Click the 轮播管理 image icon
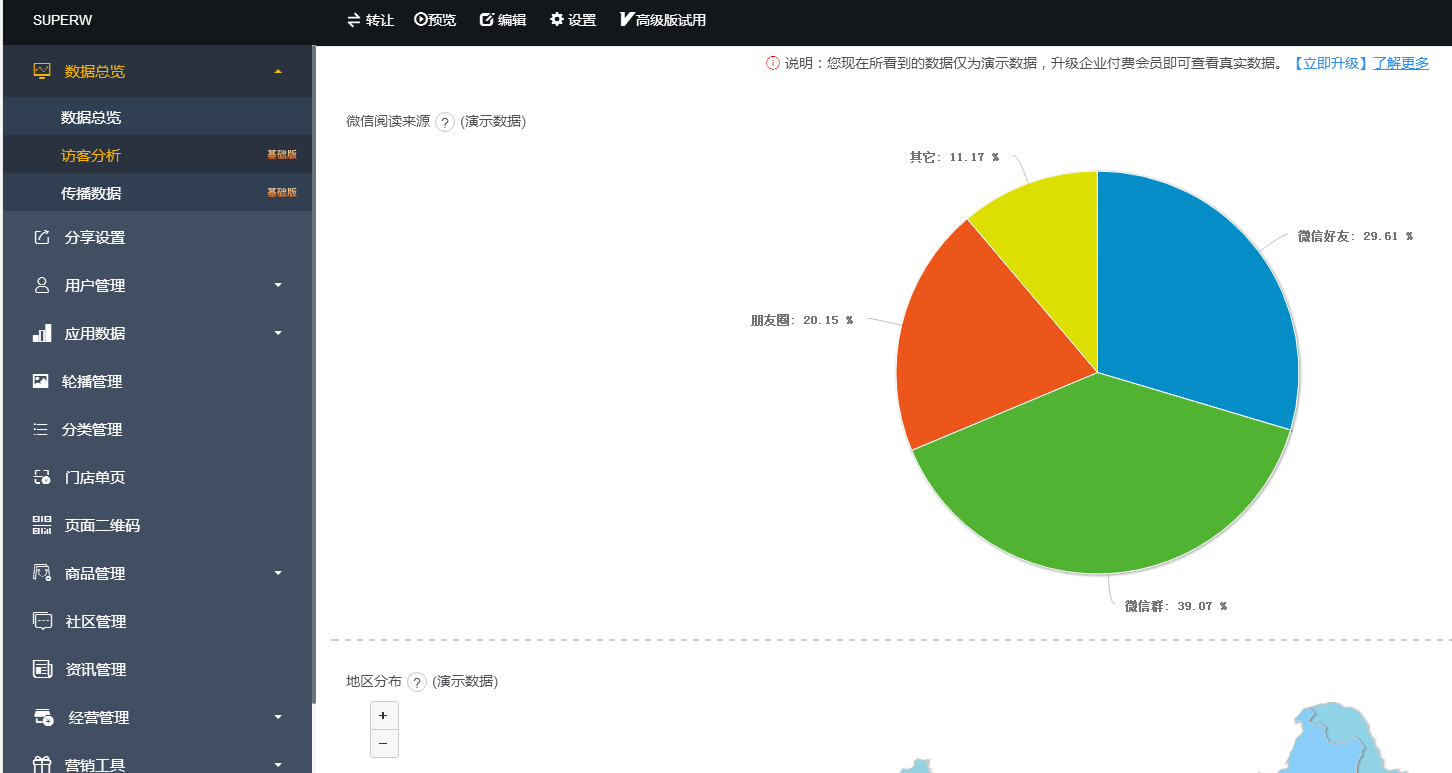The height and width of the screenshot is (773, 1452). click(41, 381)
